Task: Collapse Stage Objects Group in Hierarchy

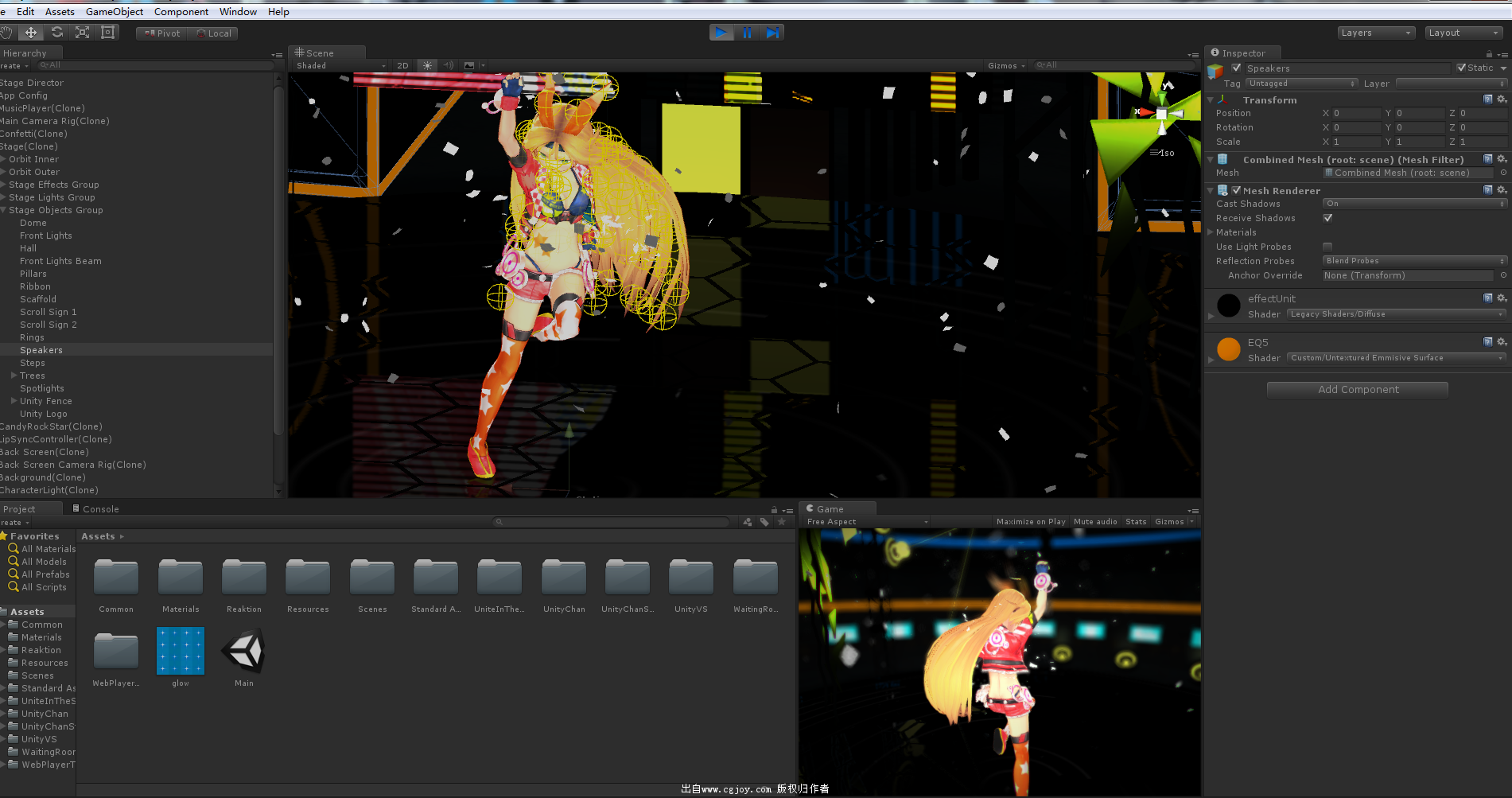Action: point(4,210)
